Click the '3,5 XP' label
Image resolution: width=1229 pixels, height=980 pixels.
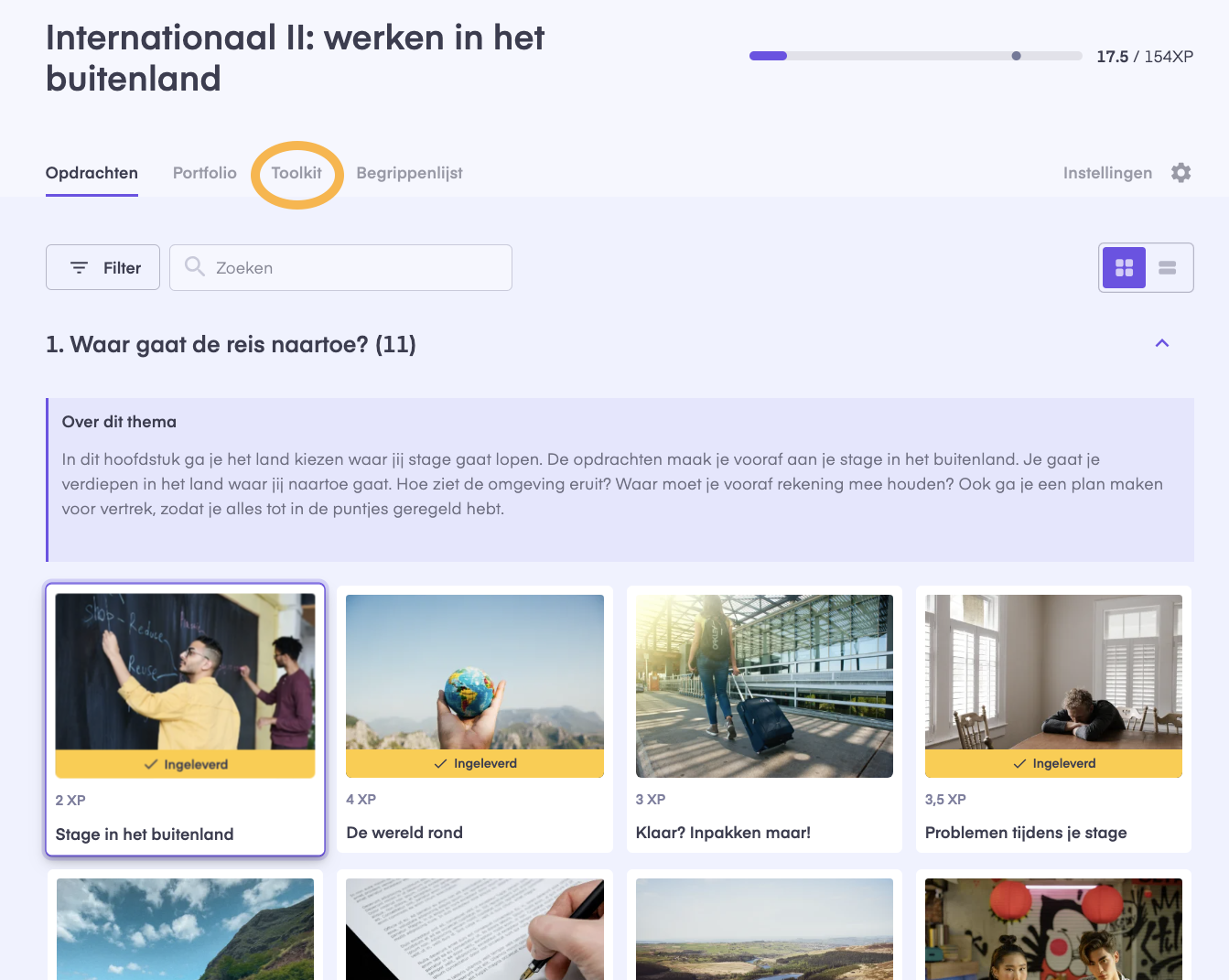[x=945, y=800]
